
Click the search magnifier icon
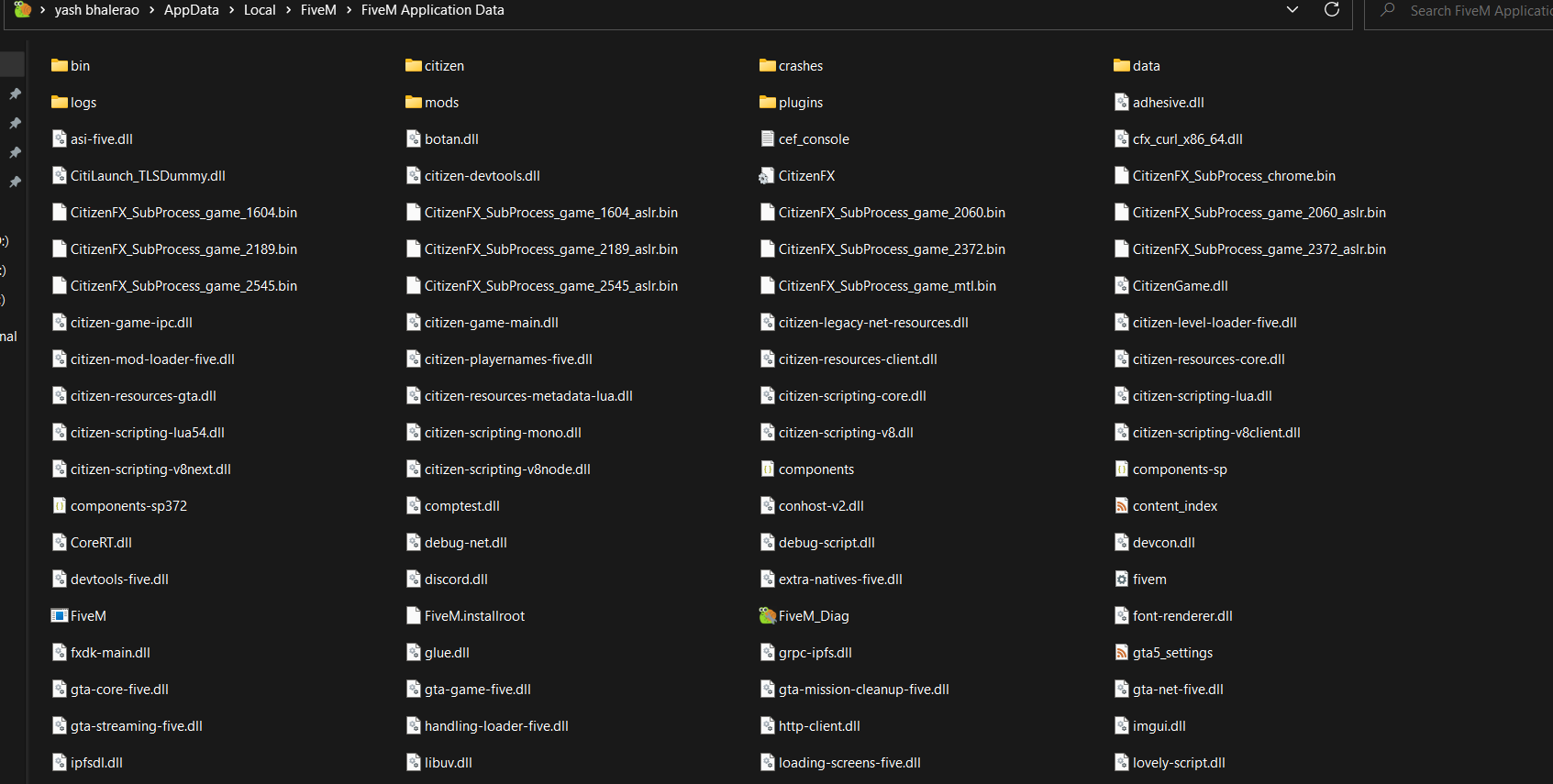[x=1388, y=10]
